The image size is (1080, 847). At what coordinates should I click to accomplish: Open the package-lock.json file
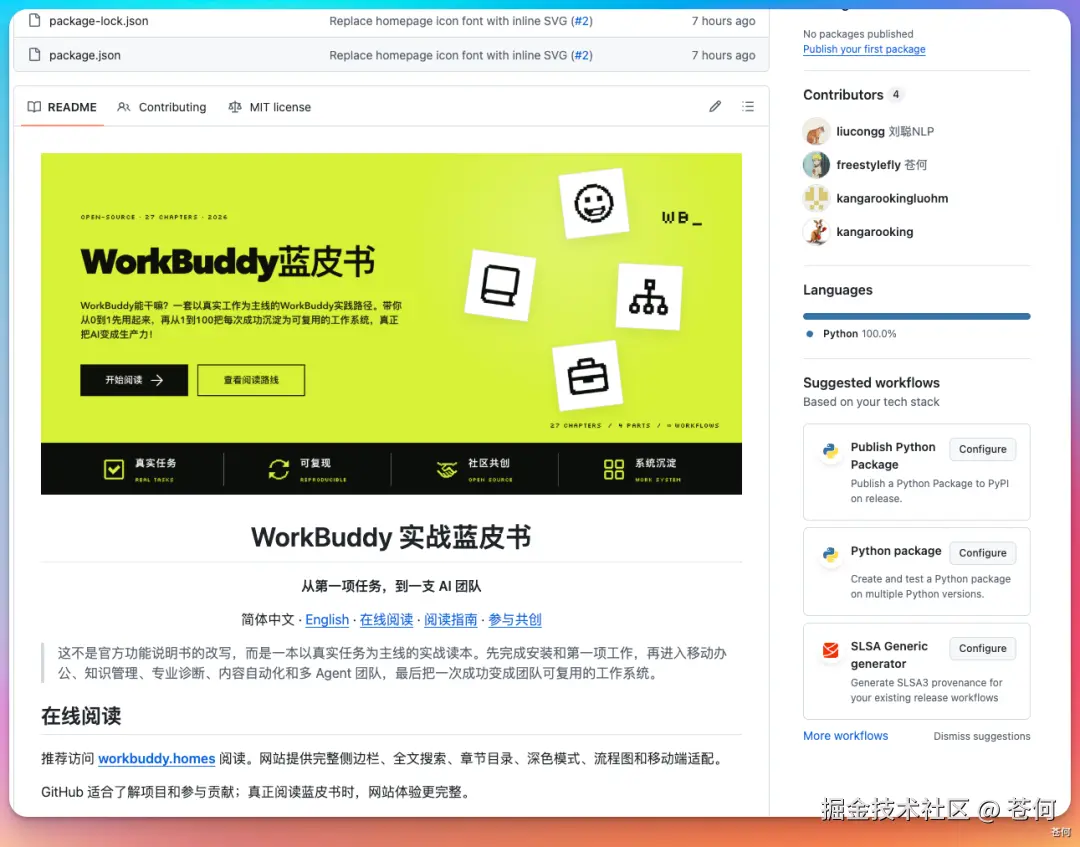pos(98,21)
